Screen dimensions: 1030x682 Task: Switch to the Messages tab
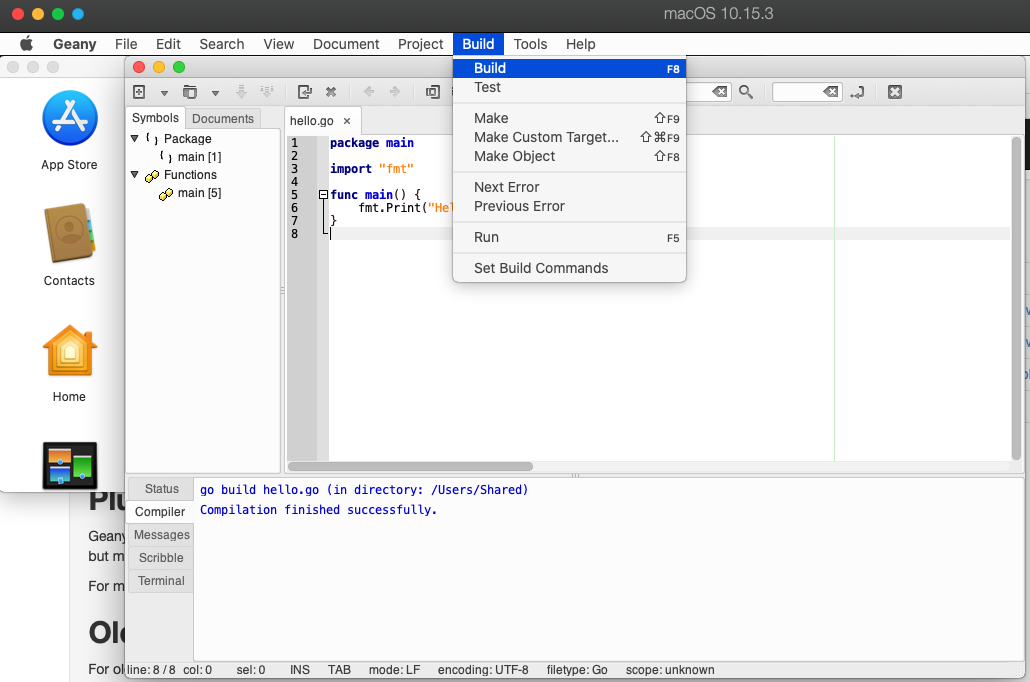pyautogui.click(x=162, y=535)
